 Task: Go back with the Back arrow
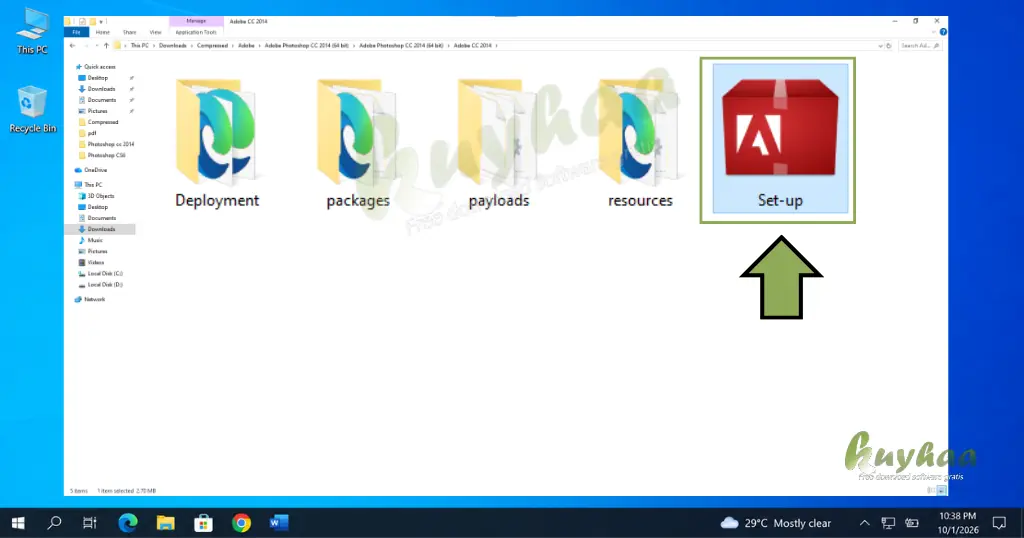[72, 46]
